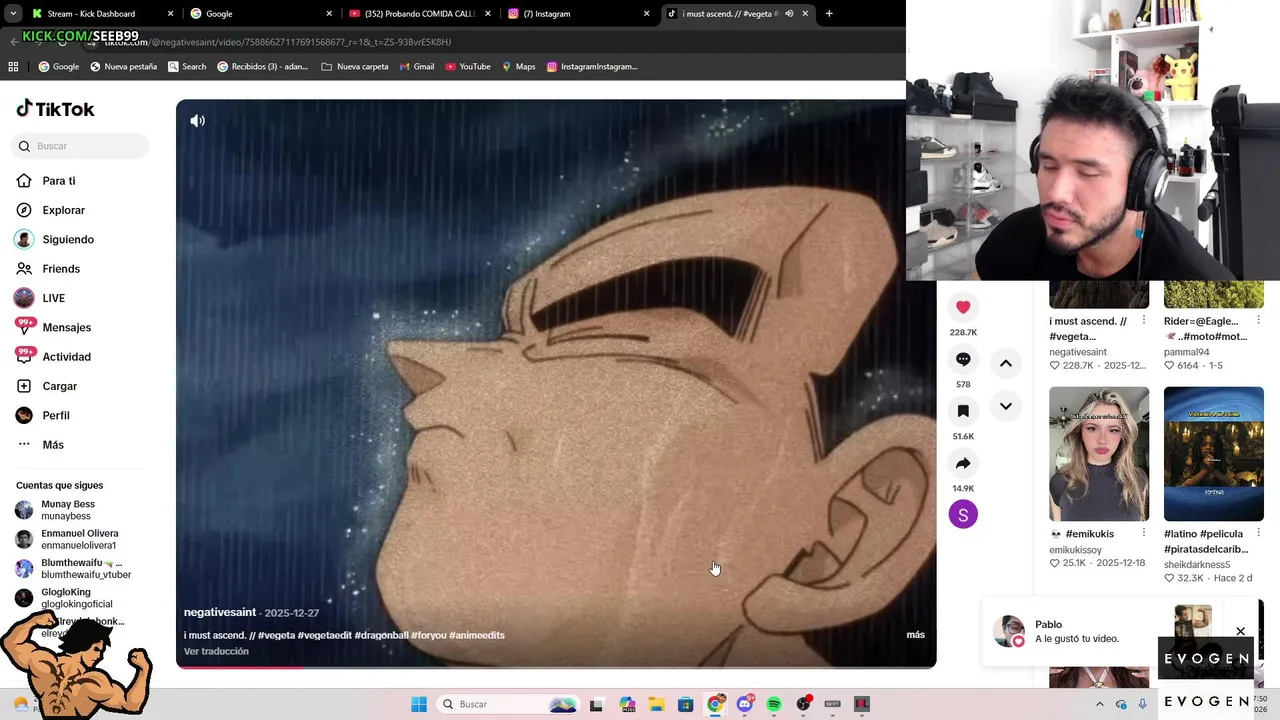1280x720 pixels.
Task: Open options for the Rider=@Eagle card
Action: [1258, 321]
